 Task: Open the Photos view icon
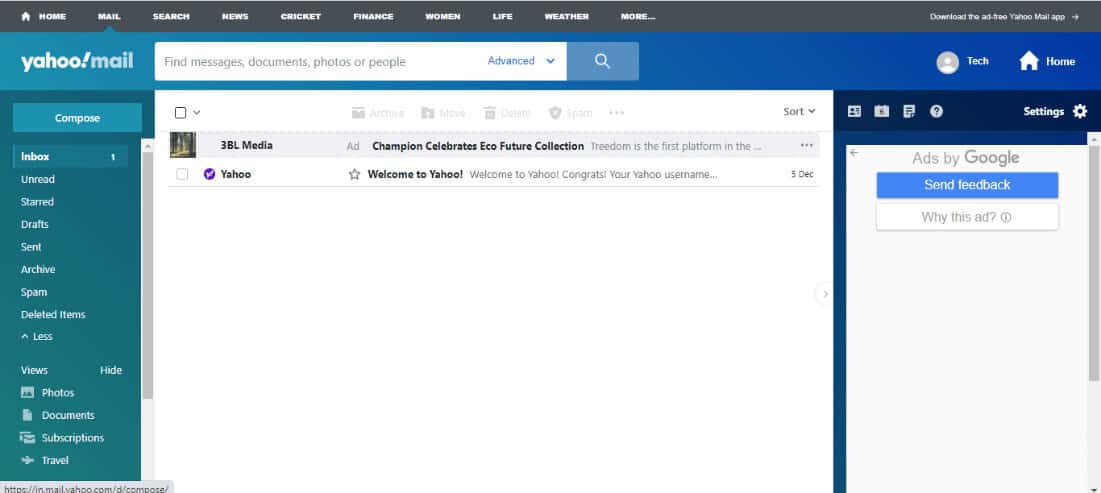click(x=27, y=393)
